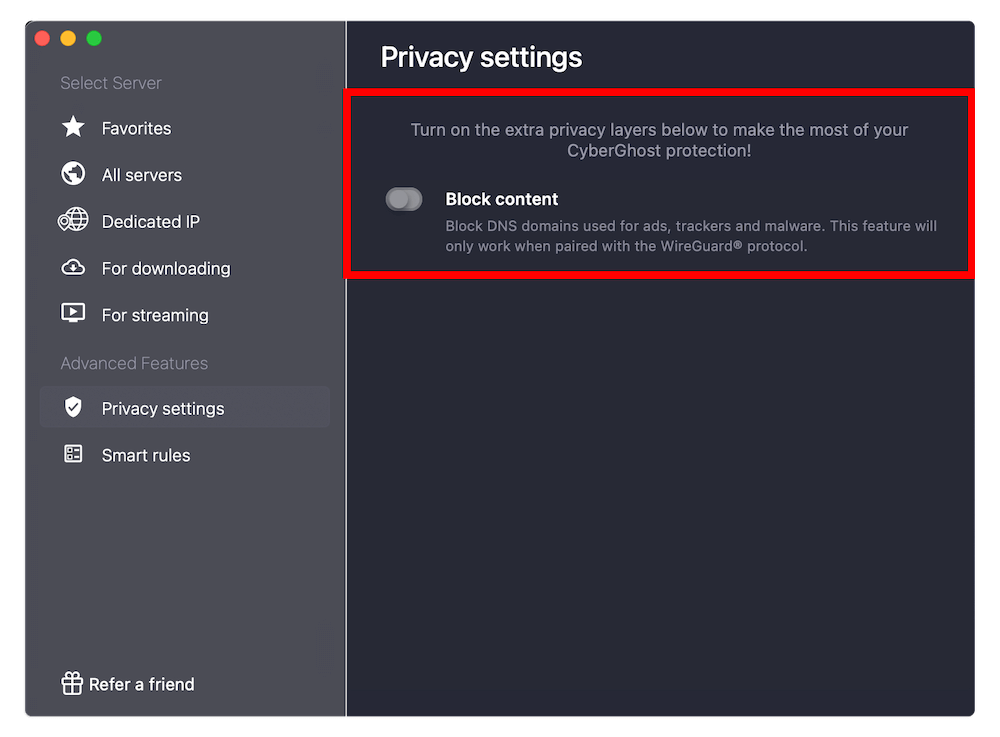Click the Favorites star icon
The height and width of the screenshot is (737, 1000).
tap(73, 127)
